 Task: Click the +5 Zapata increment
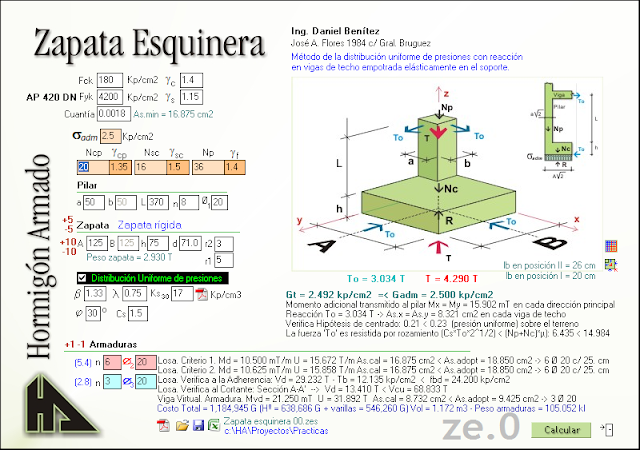point(68,220)
